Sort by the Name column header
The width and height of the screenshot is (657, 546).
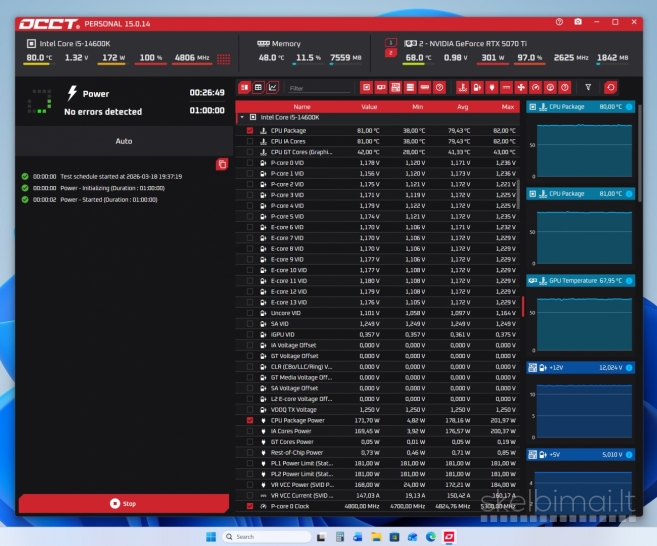coord(301,106)
